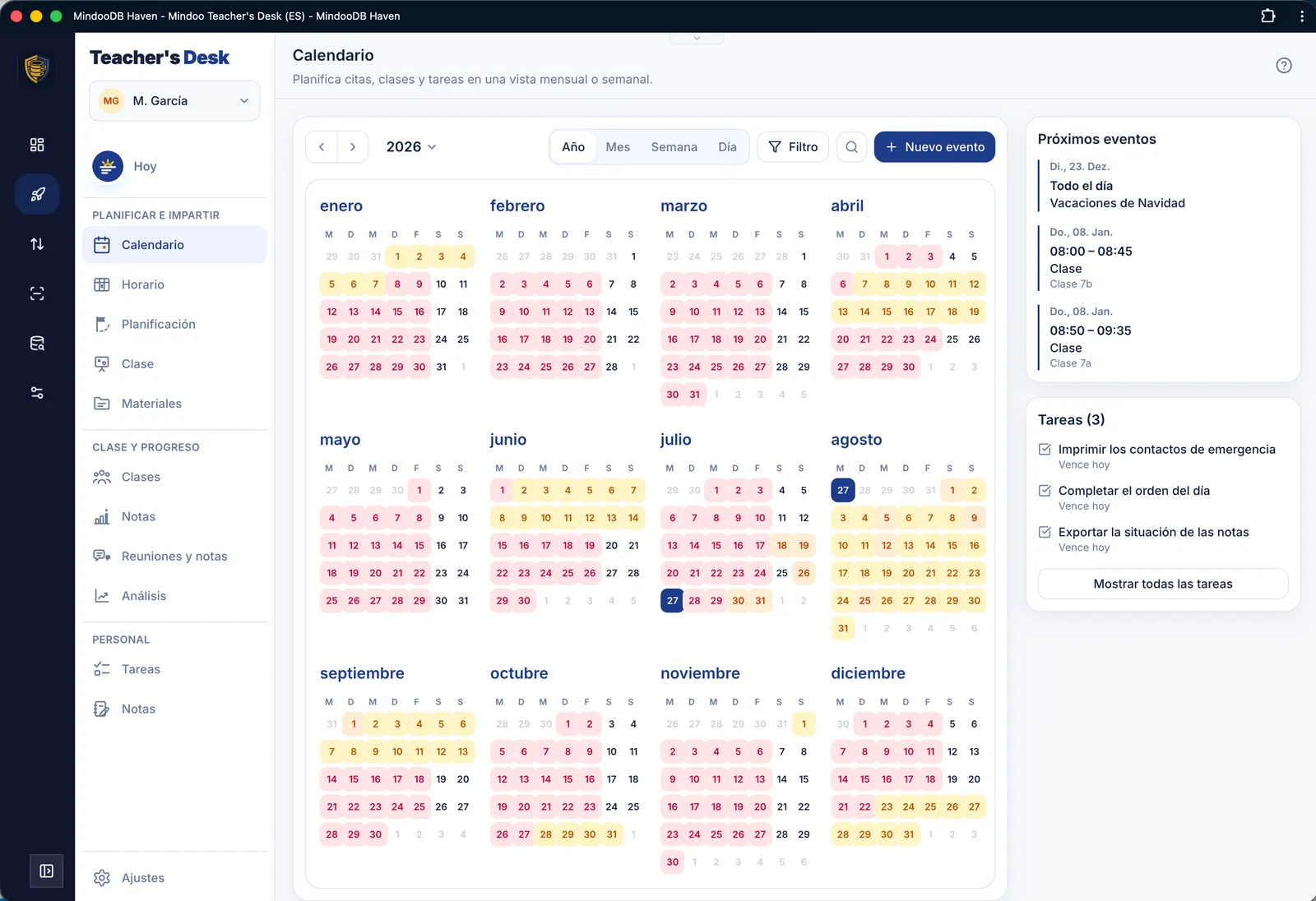Mark Completar el orden del día done

click(1045, 491)
